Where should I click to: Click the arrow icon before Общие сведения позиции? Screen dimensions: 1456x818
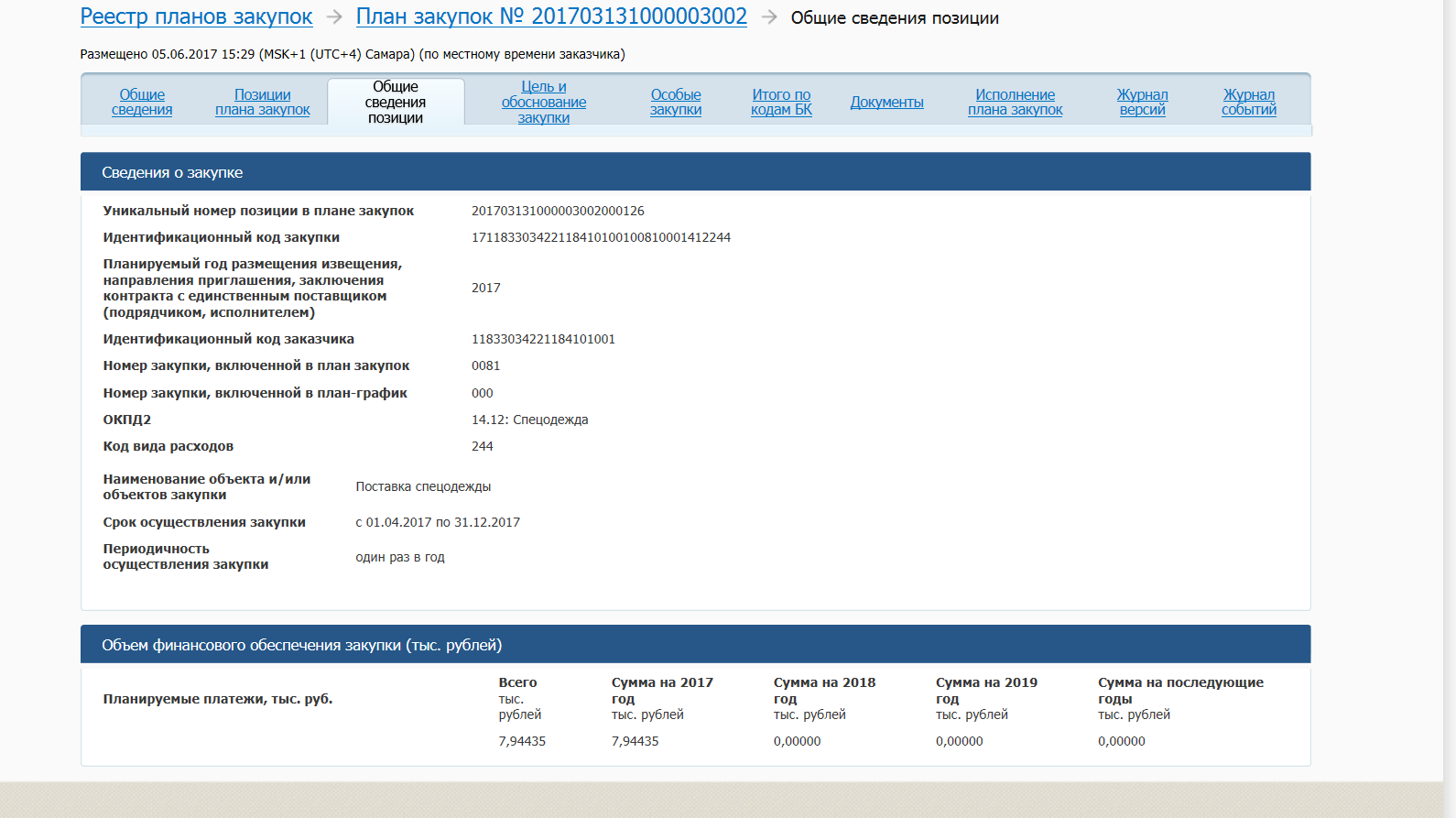769,17
